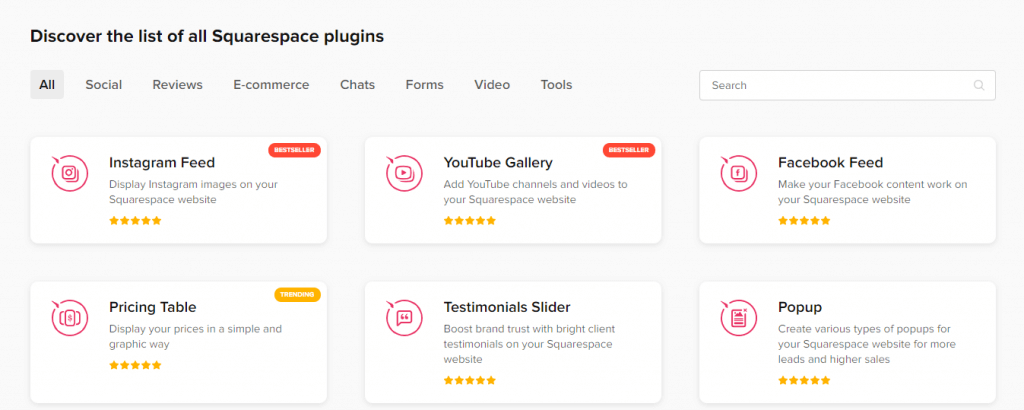The image size is (1024, 410).
Task: Show the Chats category
Action: point(357,85)
